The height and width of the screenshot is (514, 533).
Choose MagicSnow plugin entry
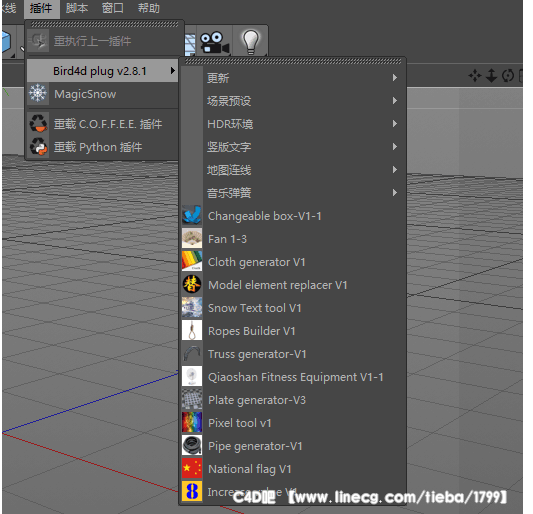click(x=102, y=94)
